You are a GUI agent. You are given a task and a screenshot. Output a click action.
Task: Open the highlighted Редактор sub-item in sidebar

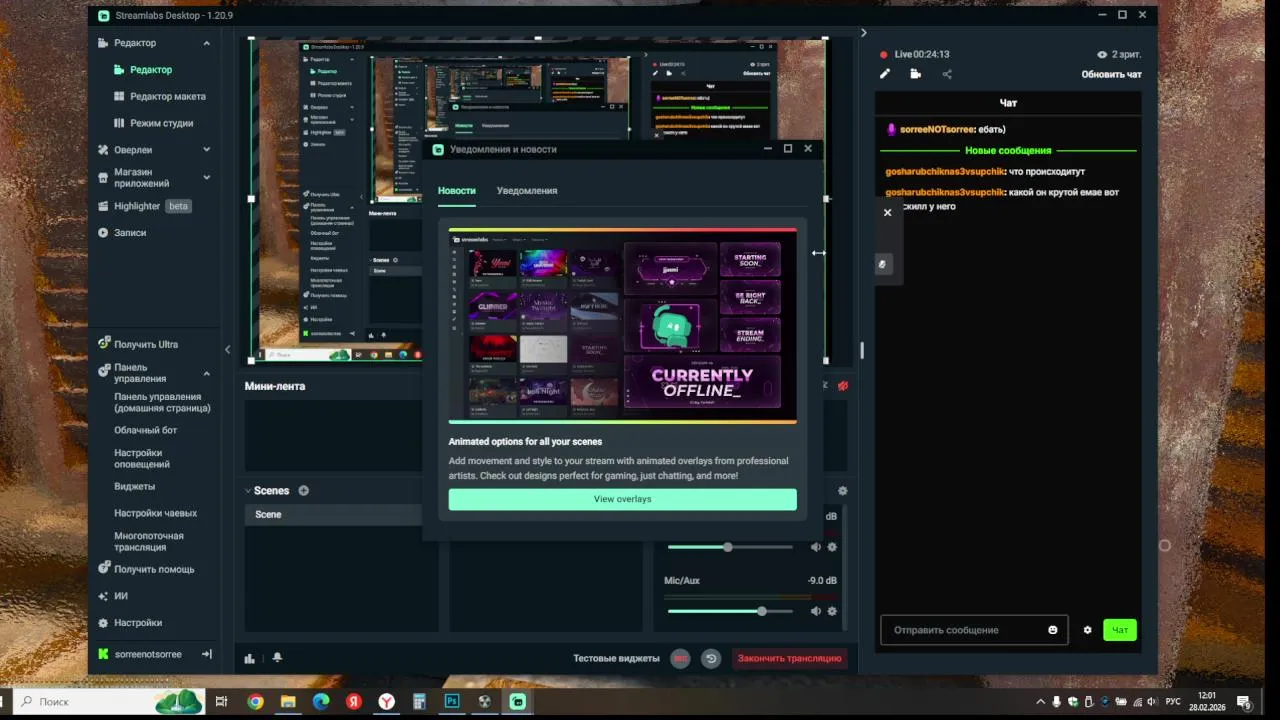point(151,70)
